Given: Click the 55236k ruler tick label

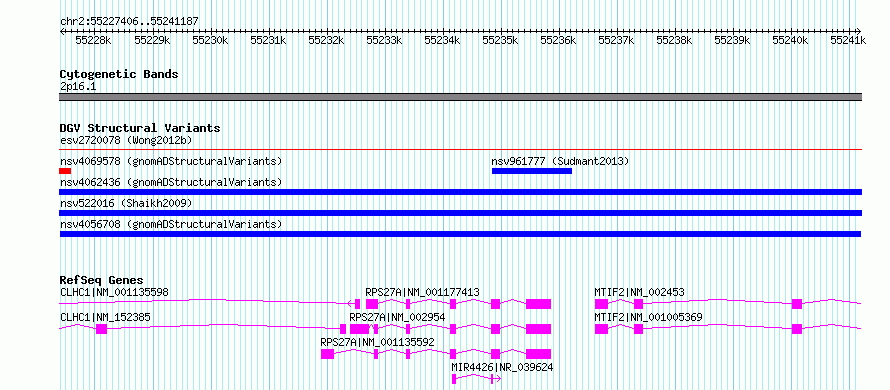Looking at the screenshot, I should coord(558,40).
